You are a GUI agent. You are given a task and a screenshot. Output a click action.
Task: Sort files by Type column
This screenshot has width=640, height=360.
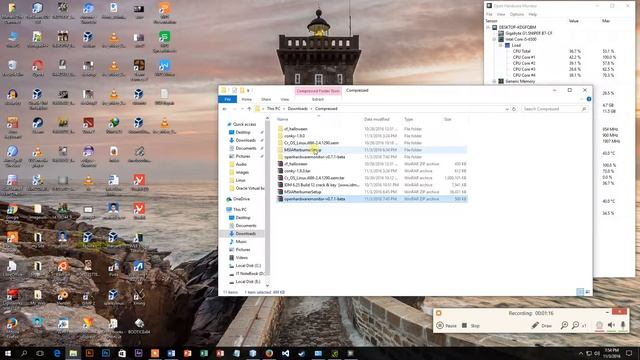point(409,119)
